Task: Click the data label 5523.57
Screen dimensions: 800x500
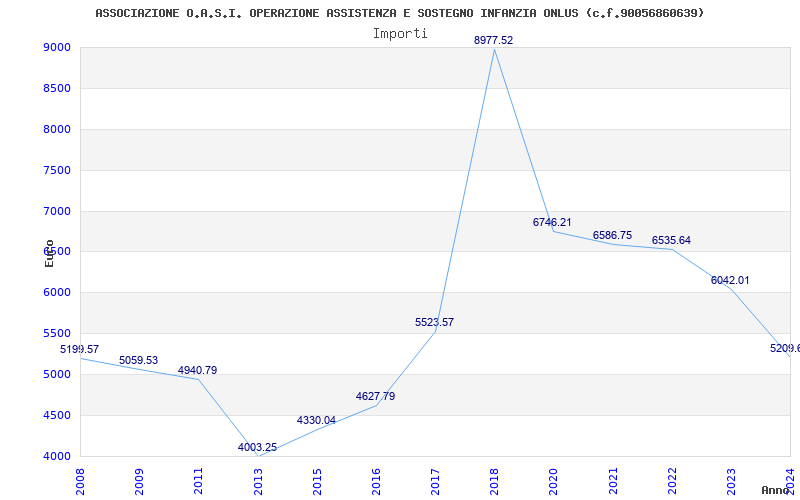Action: [434, 322]
